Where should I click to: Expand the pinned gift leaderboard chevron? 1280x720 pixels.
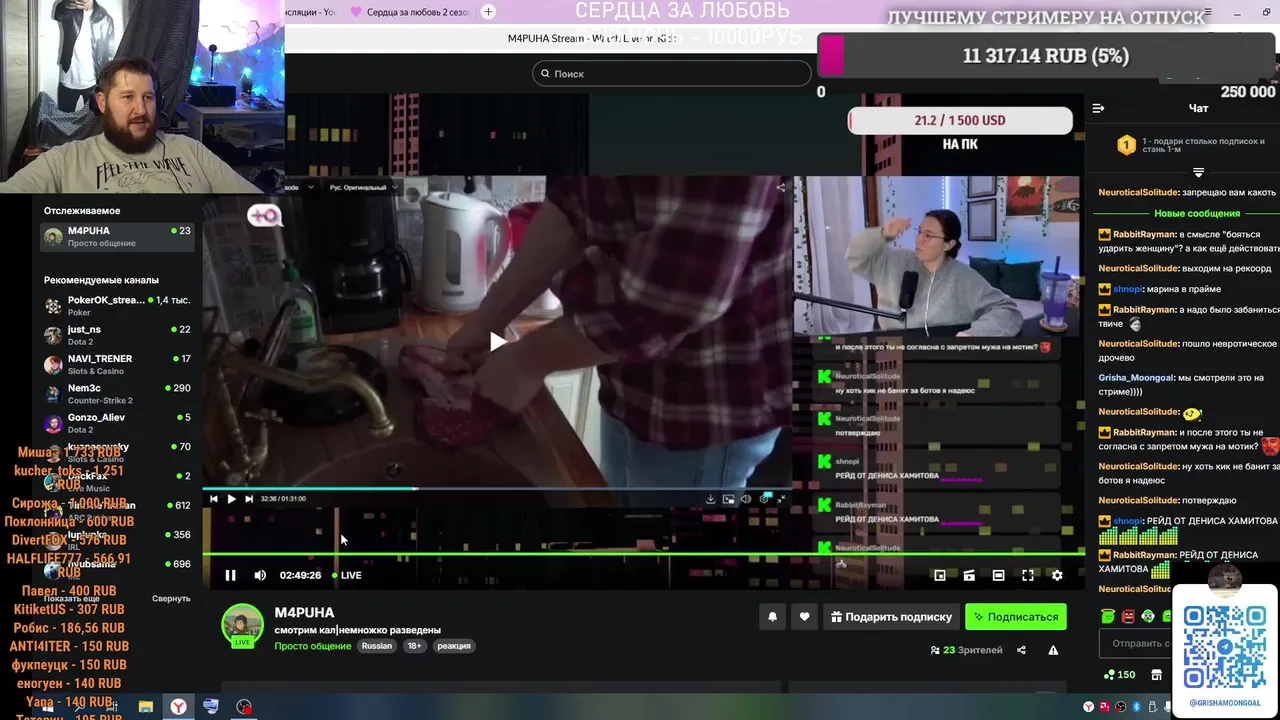click(x=1198, y=172)
